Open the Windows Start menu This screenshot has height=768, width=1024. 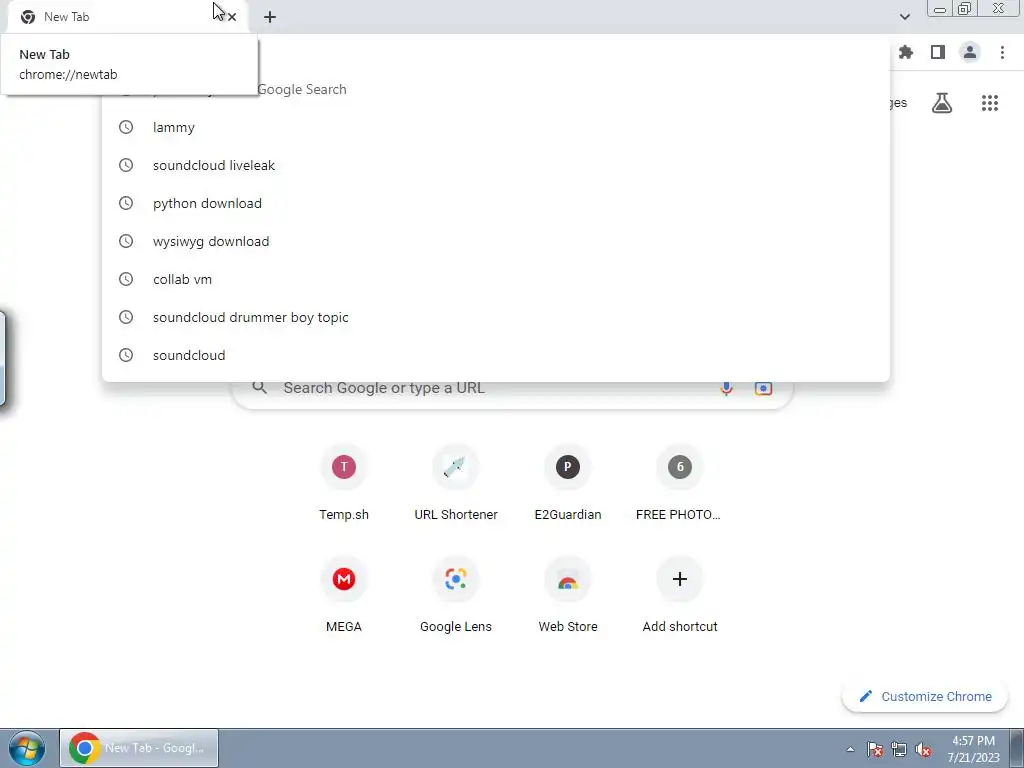[x=27, y=748]
